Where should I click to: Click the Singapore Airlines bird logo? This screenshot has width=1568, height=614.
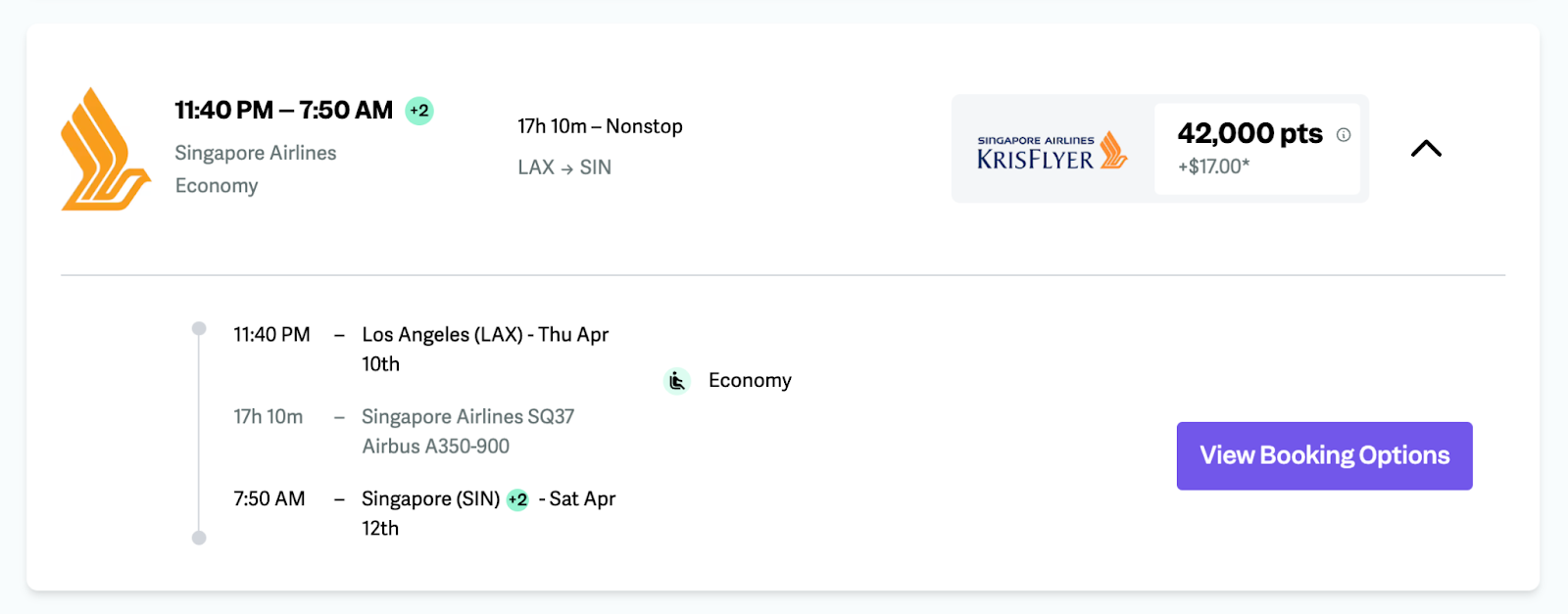105,149
